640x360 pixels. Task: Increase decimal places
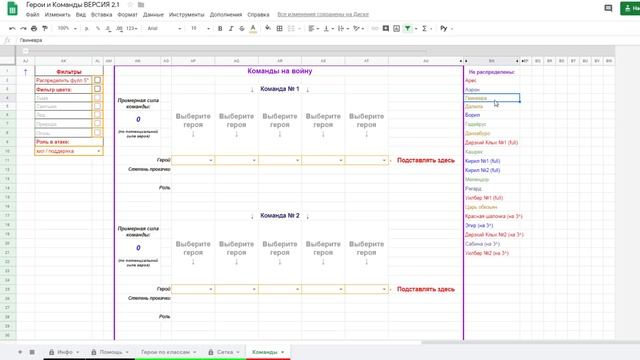pos(119,29)
